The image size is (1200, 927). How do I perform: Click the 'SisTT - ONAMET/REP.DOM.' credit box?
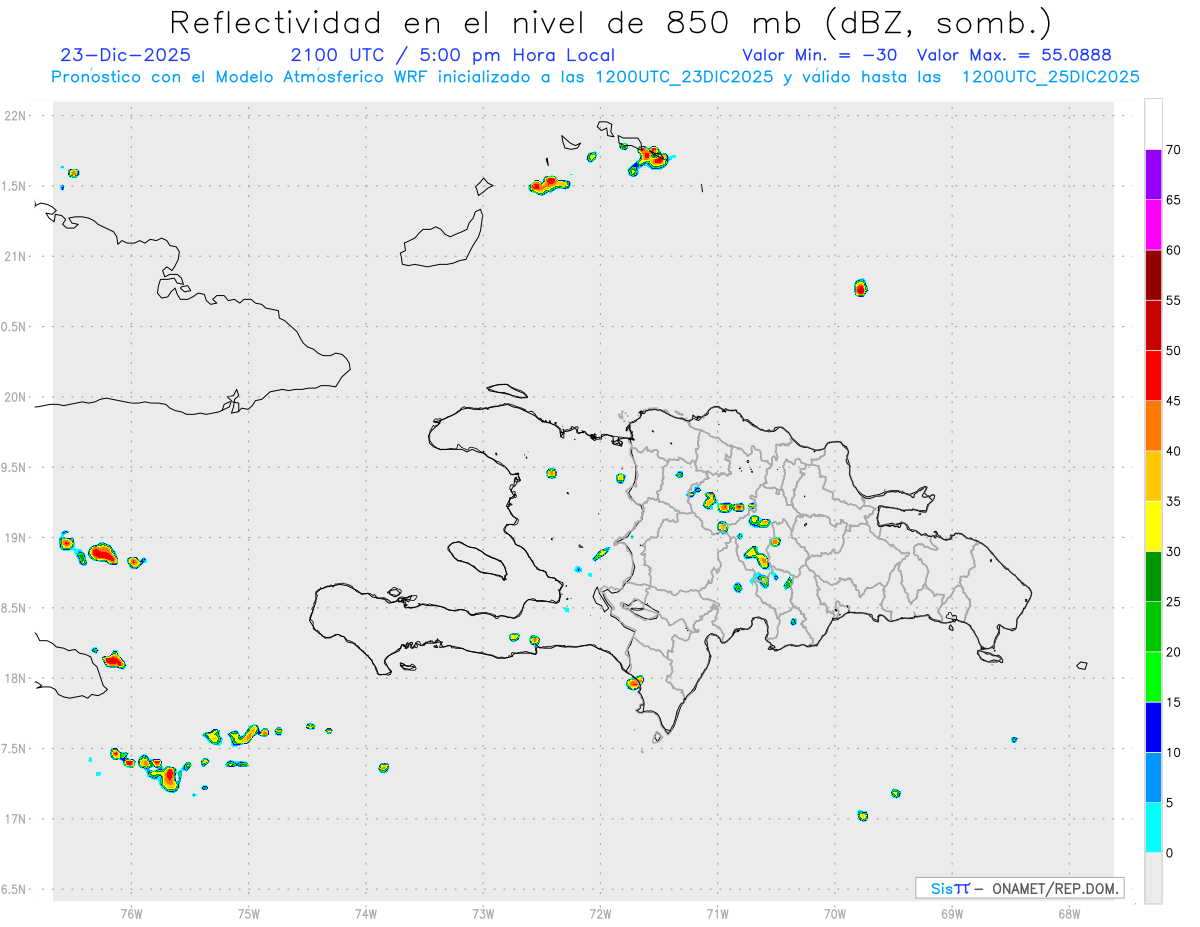click(x=1019, y=888)
